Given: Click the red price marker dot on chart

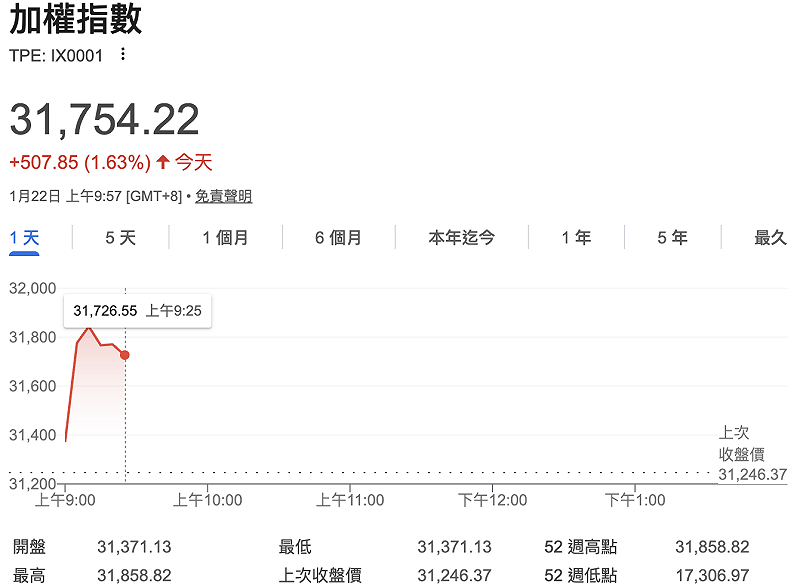Looking at the screenshot, I should click(x=125, y=352).
